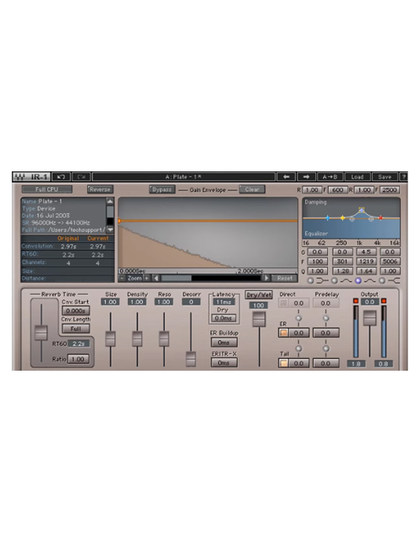Click the RT60 2.2s value field
This screenshot has width=420, height=560.
click(x=78, y=344)
